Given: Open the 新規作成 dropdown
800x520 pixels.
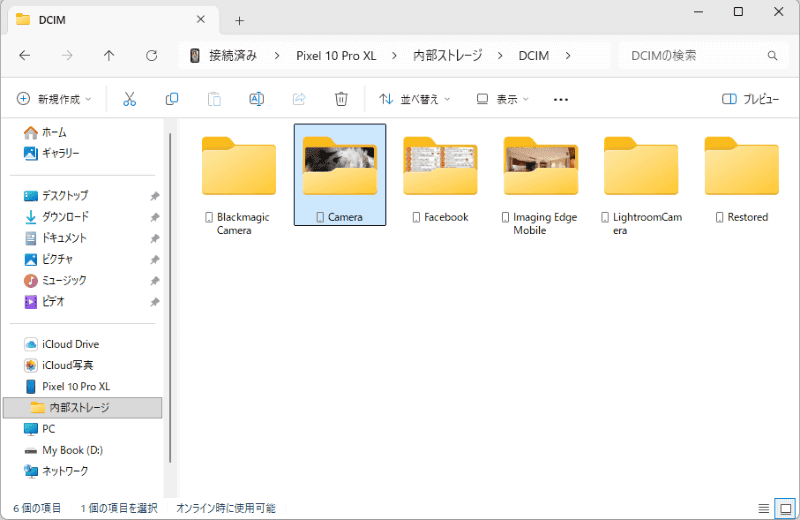Looking at the screenshot, I should tap(54, 99).
